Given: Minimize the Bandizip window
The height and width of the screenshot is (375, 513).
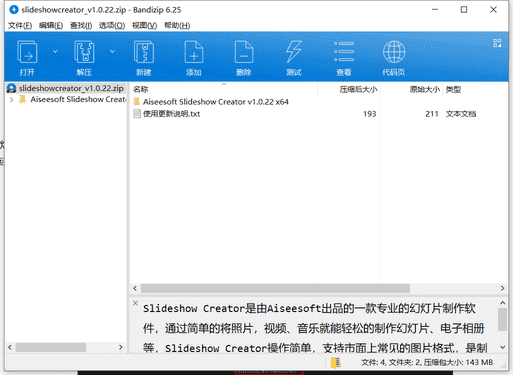Looking at the screenshot, I should [x=435, y=10].
